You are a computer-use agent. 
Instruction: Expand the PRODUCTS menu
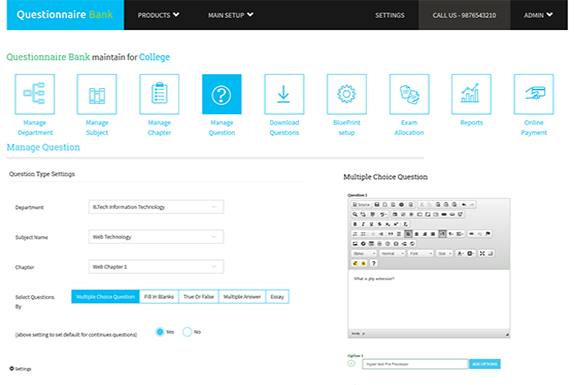(x=158, y=15)
